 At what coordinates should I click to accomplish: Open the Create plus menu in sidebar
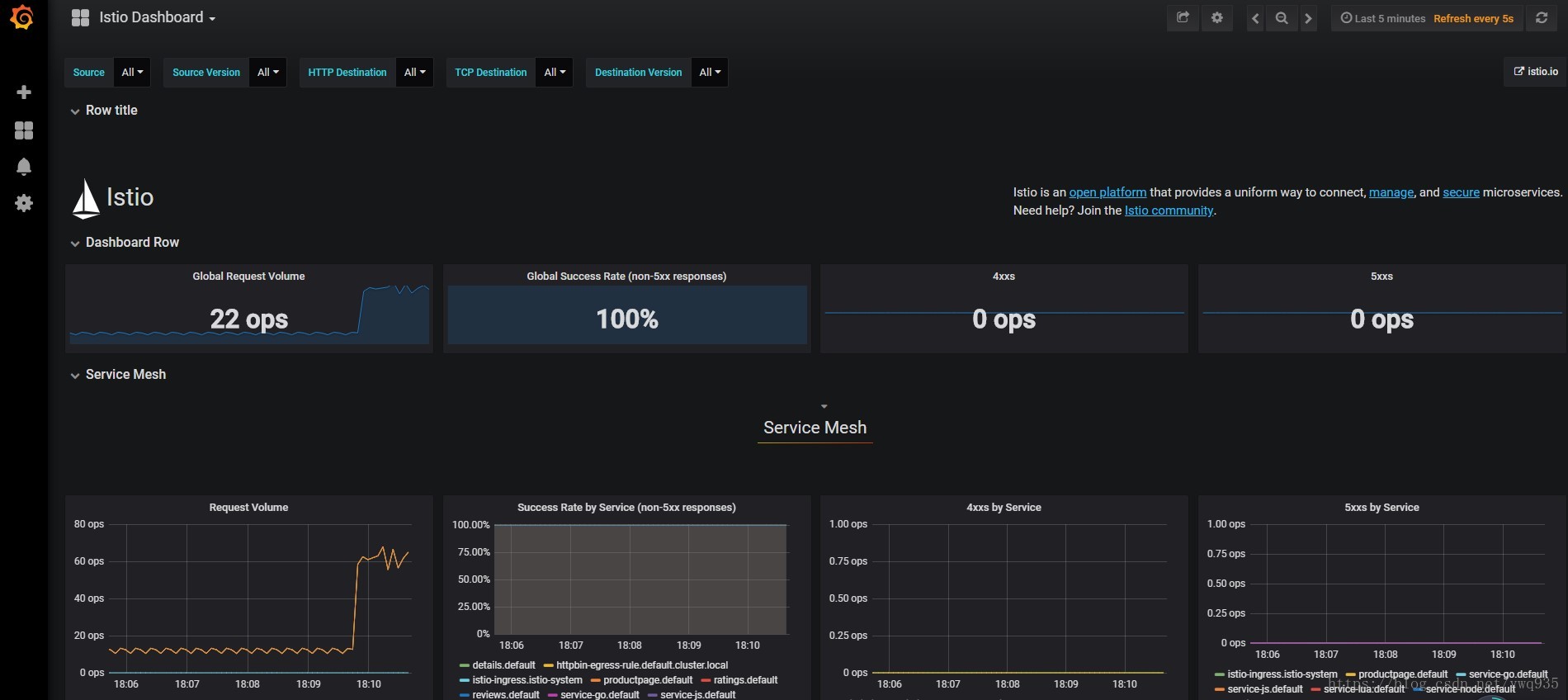(x=24, y=92)
